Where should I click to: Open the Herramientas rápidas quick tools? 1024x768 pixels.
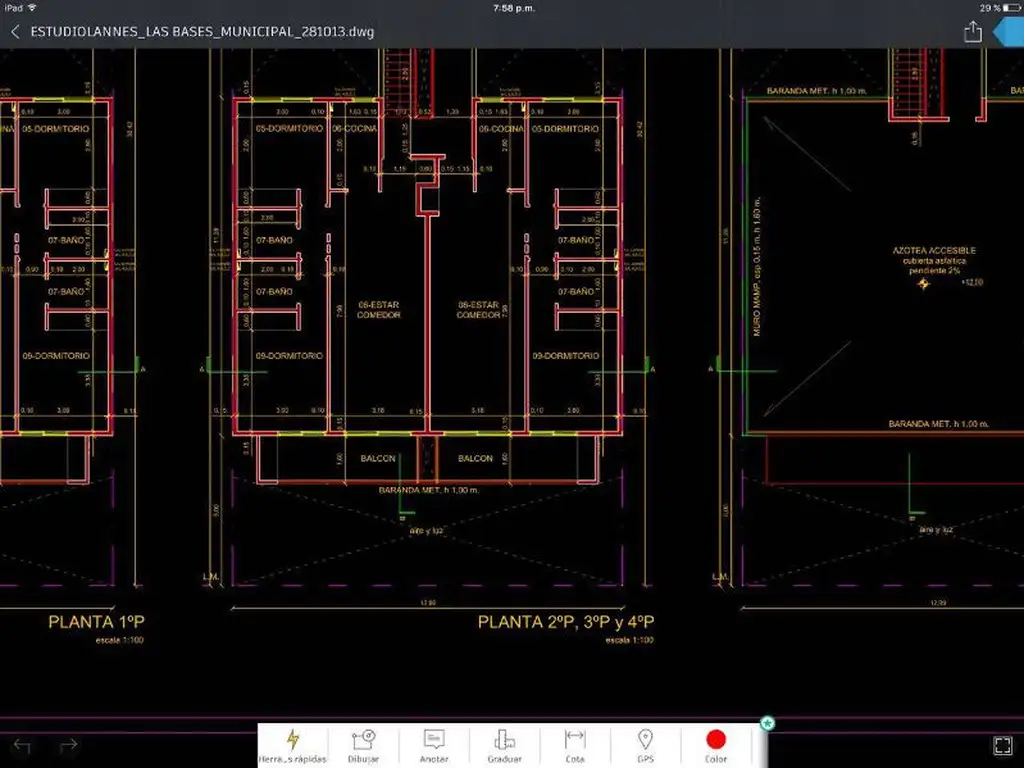293,745
